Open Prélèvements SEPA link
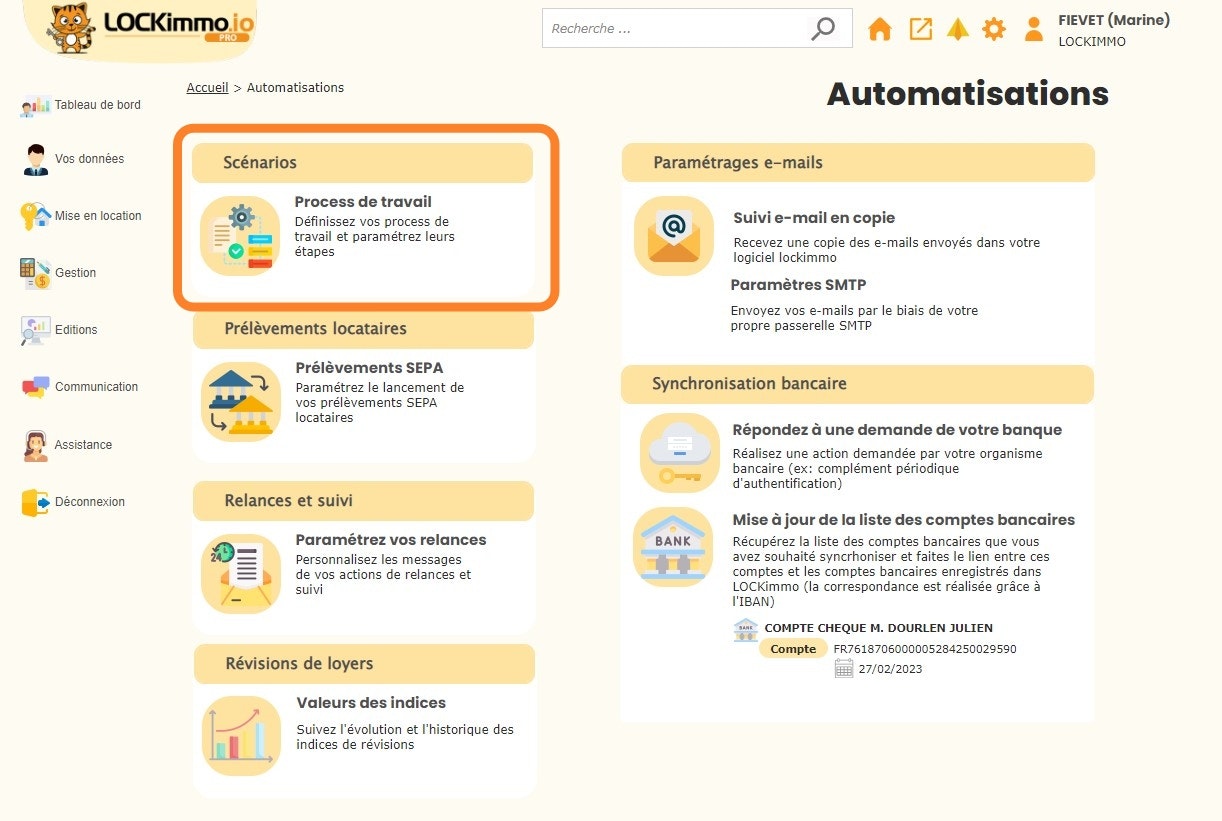This screenshot has width=1222, height=821. (369, 368)
